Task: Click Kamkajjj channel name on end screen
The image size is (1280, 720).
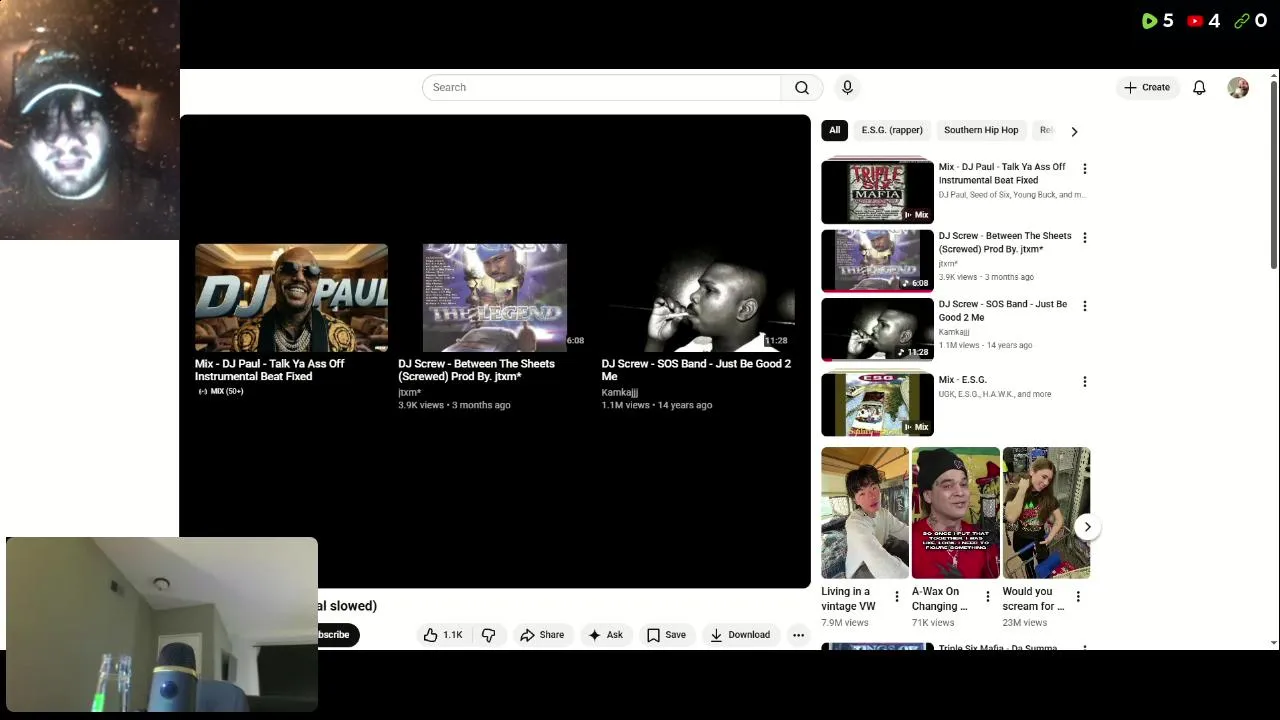Action: click(619, 393)
